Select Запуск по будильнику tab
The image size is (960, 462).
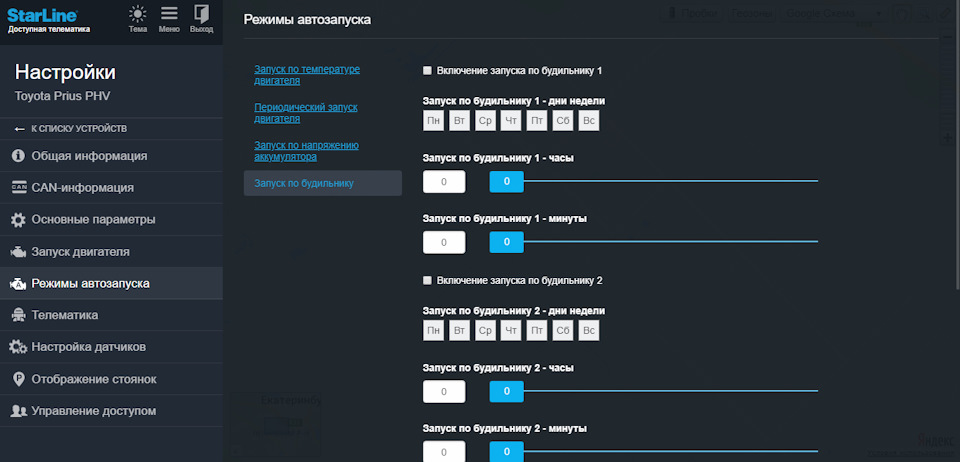[x=323, y=183]
